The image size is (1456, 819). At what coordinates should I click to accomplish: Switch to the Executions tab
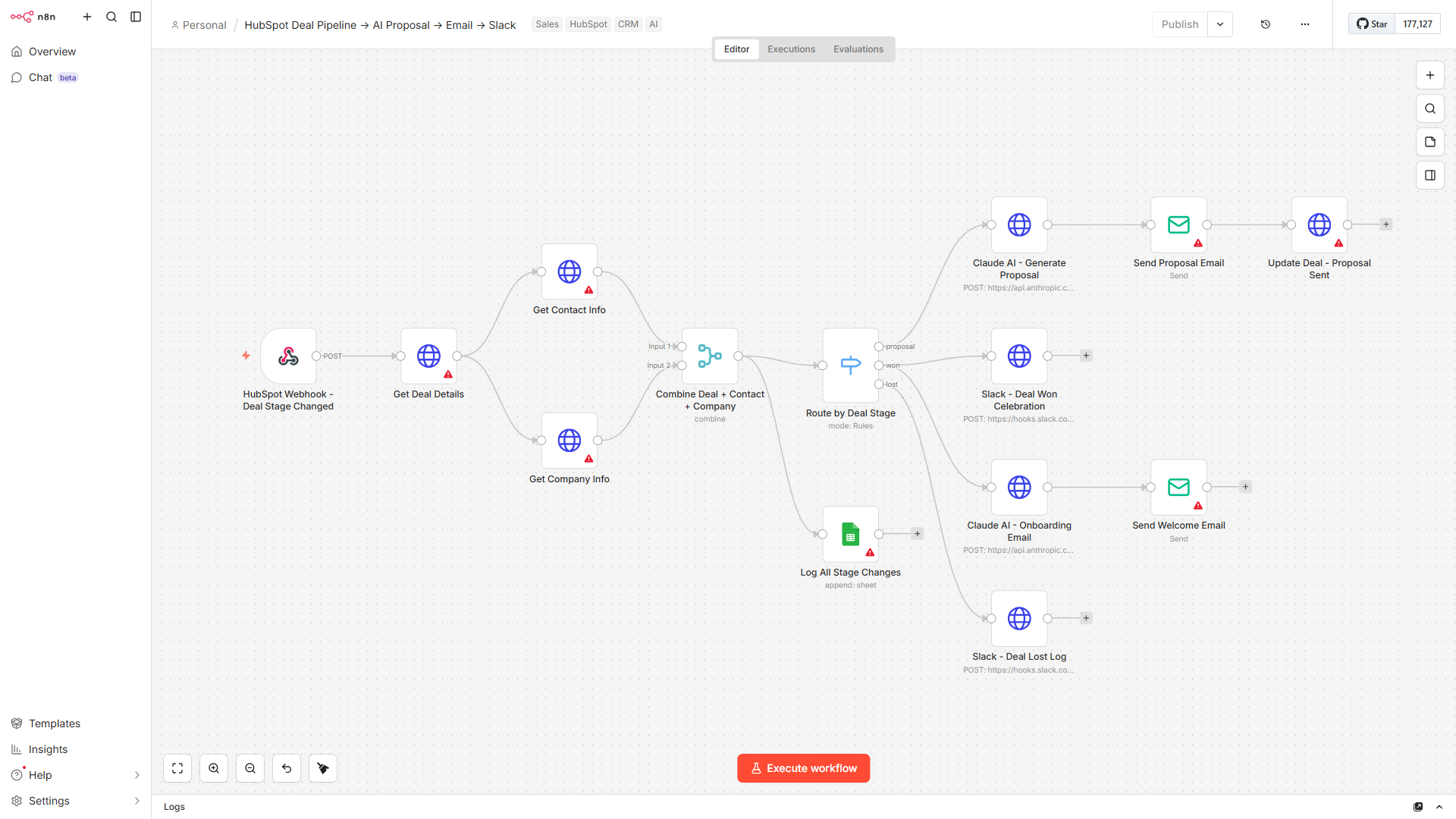[790, 49]
